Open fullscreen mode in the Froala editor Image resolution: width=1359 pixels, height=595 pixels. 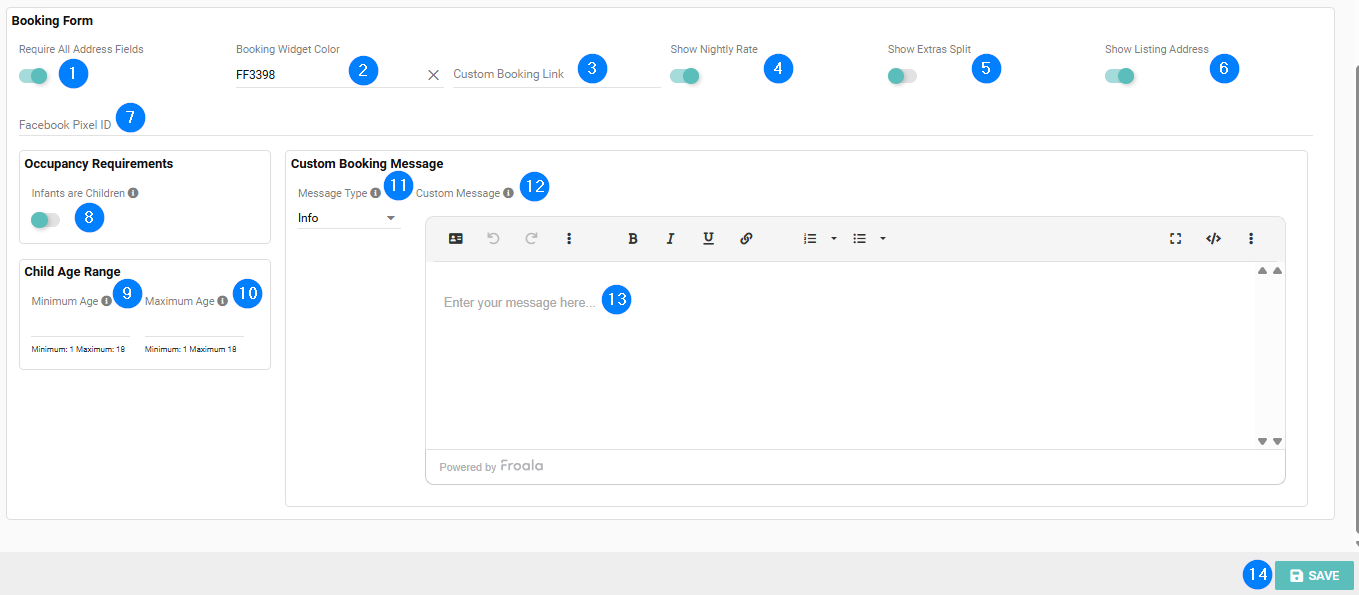(x=1176, y=239)
